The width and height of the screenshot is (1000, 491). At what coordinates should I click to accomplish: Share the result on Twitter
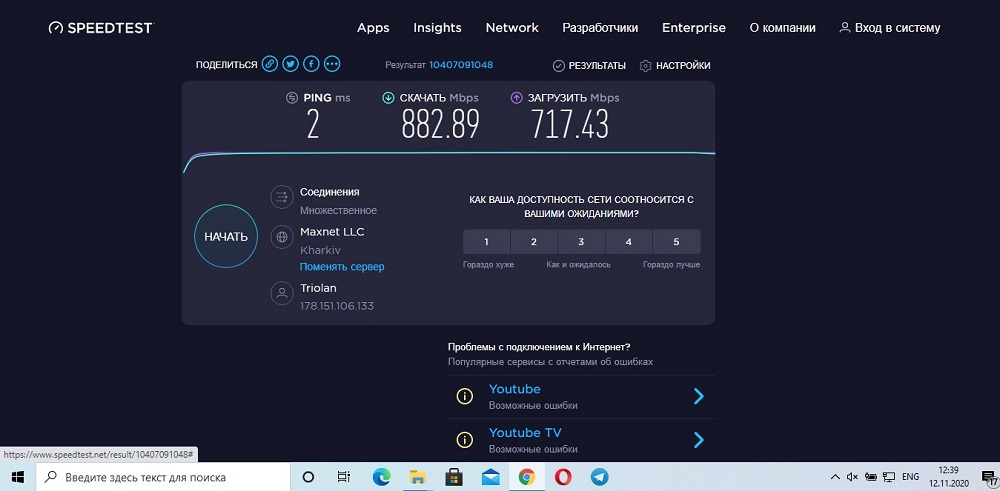(290, 64)
